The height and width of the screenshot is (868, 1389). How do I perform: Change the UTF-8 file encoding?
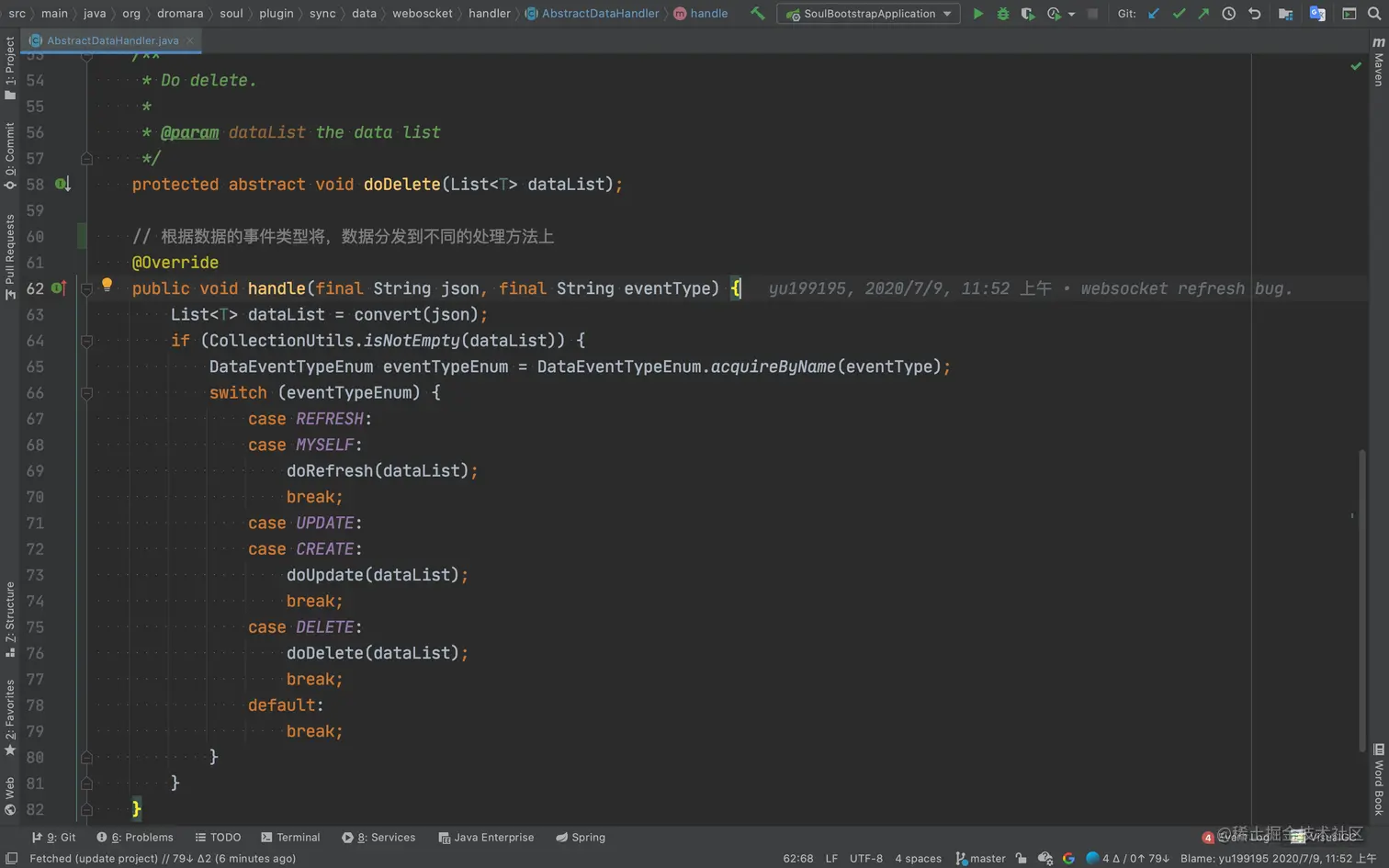pyautogui.click(x=866, y=859)
